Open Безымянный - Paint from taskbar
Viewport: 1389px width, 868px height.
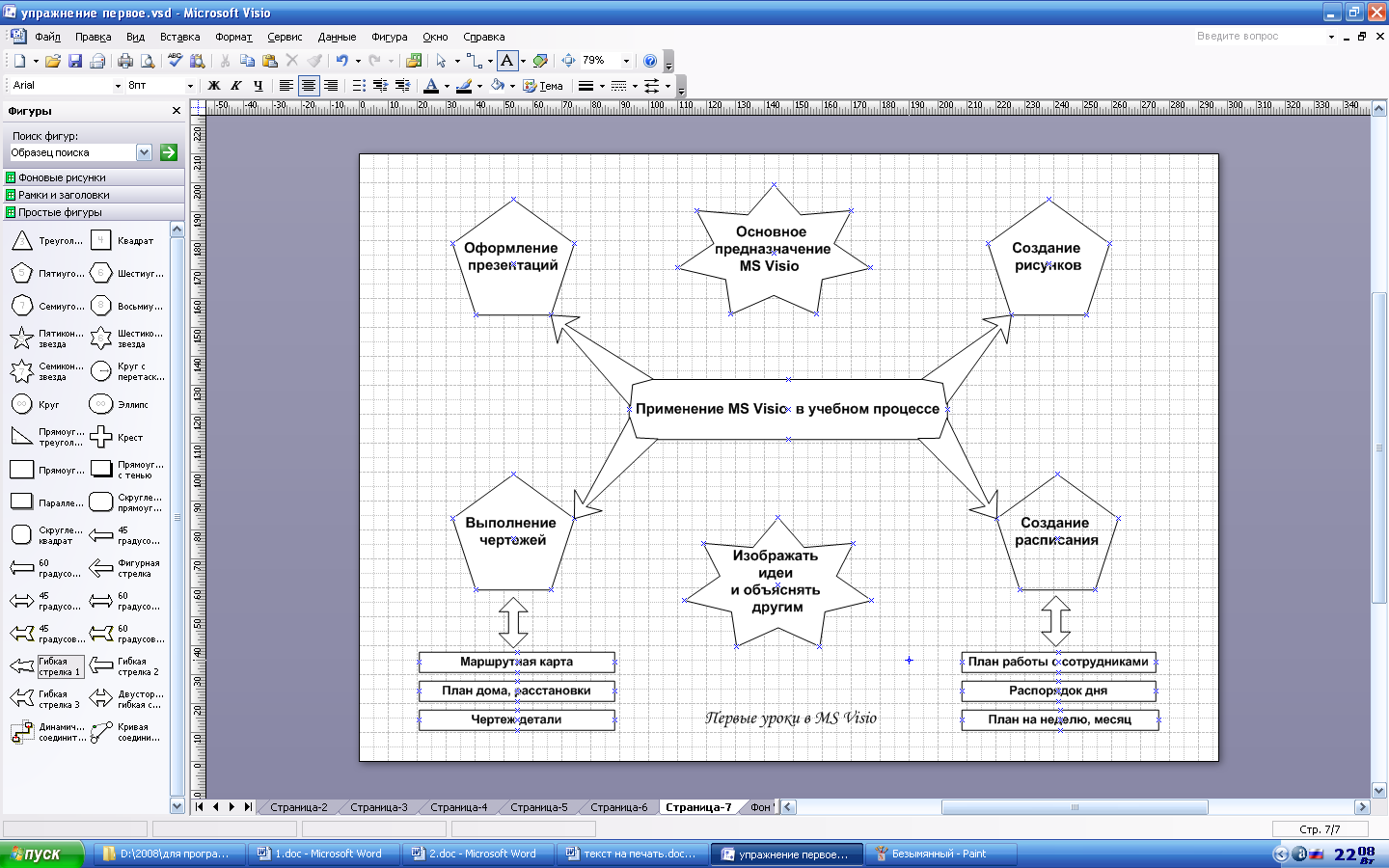(x=941, y=854)
